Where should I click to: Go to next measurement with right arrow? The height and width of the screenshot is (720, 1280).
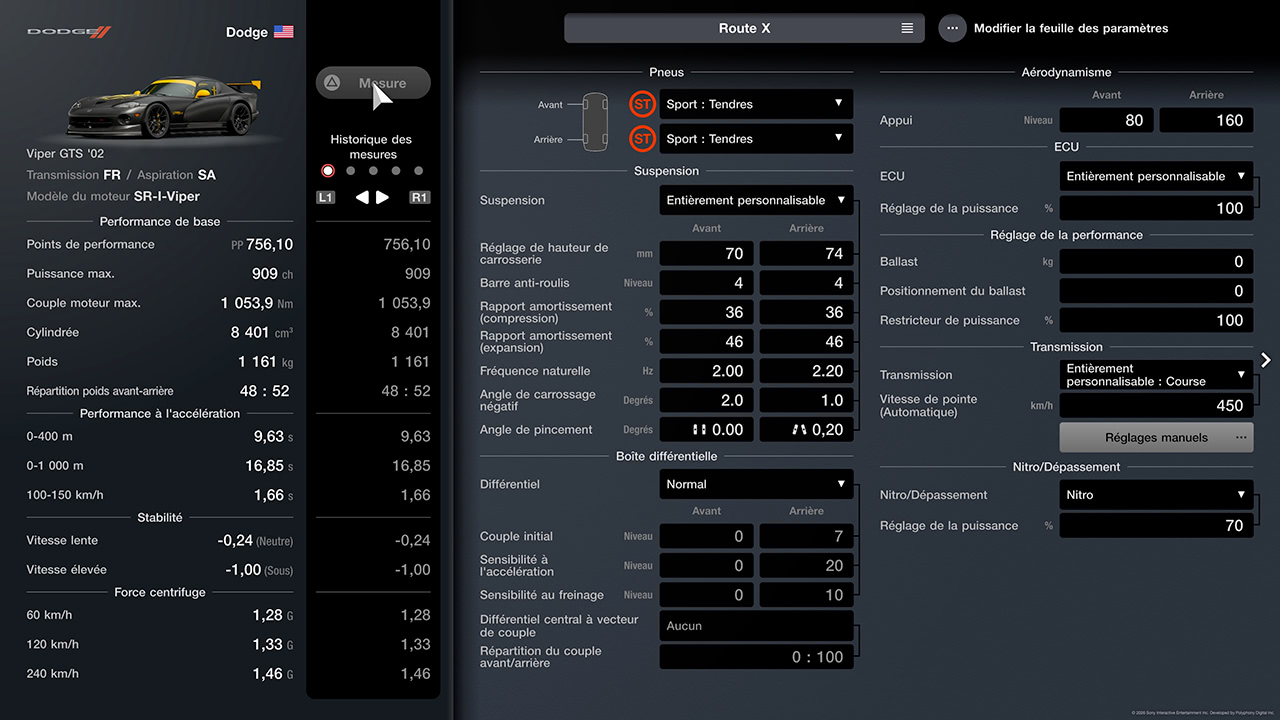[382, 197]
